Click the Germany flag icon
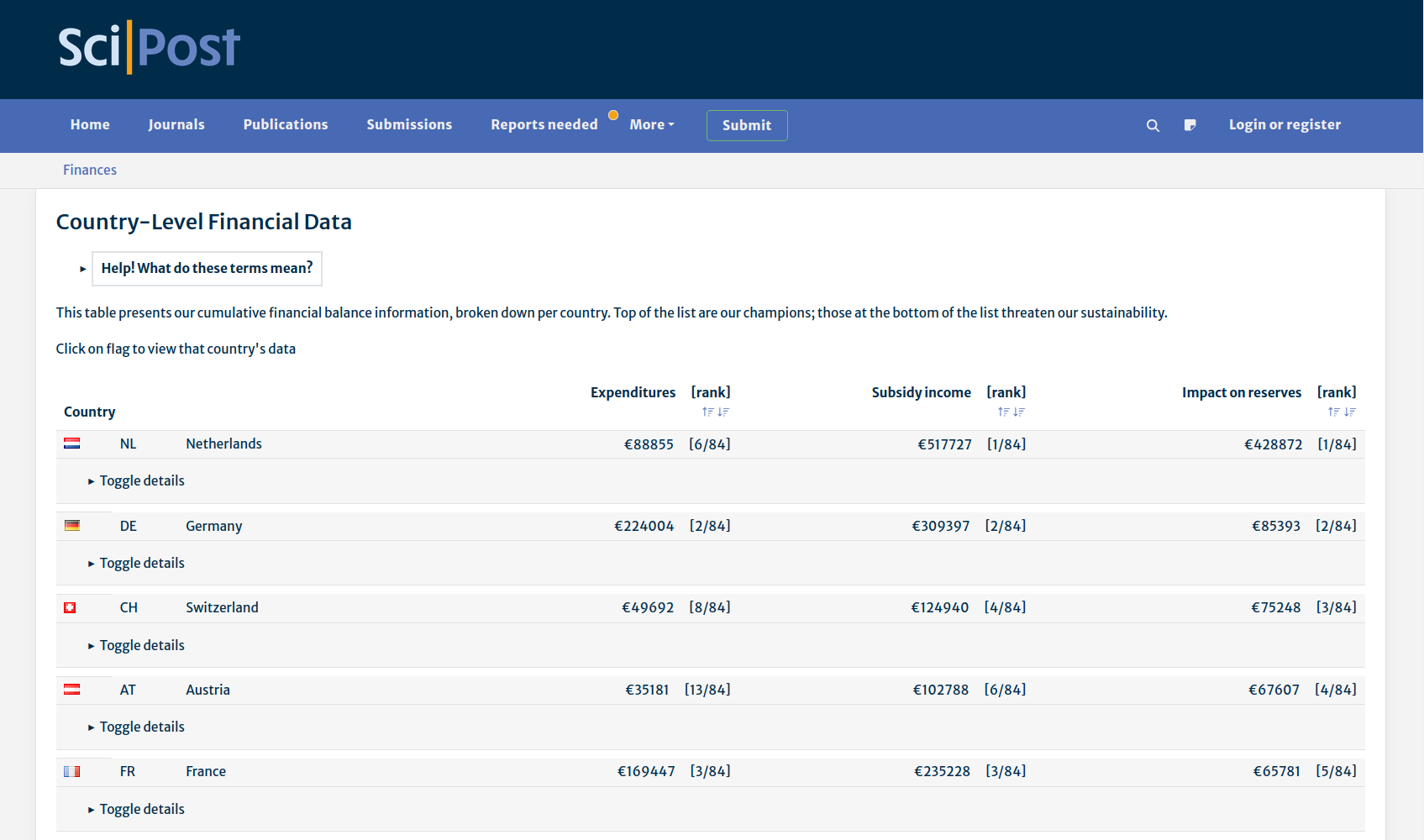 (72, 526)
